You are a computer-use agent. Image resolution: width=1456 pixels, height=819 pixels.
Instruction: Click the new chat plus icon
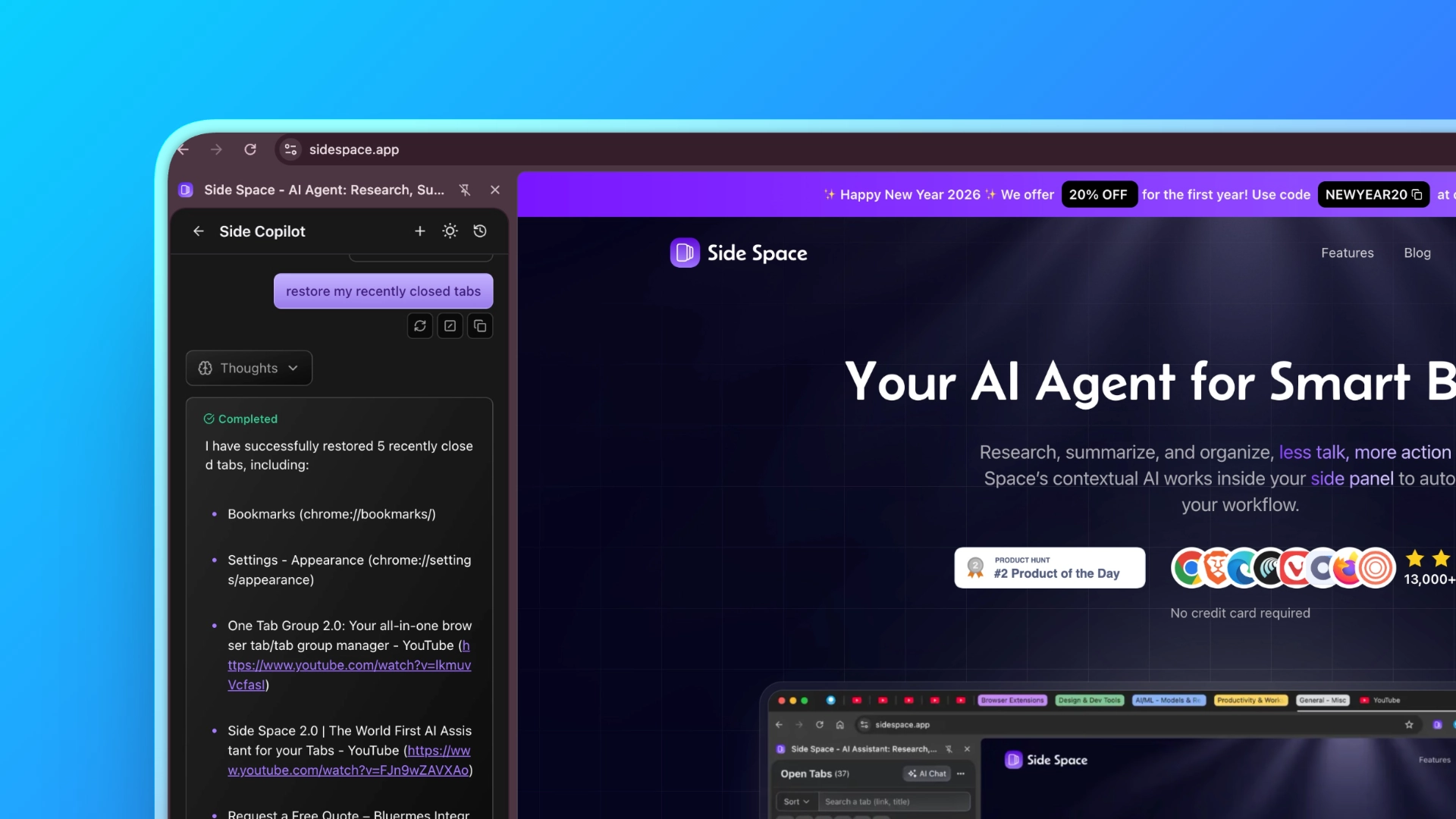(419, 231)
